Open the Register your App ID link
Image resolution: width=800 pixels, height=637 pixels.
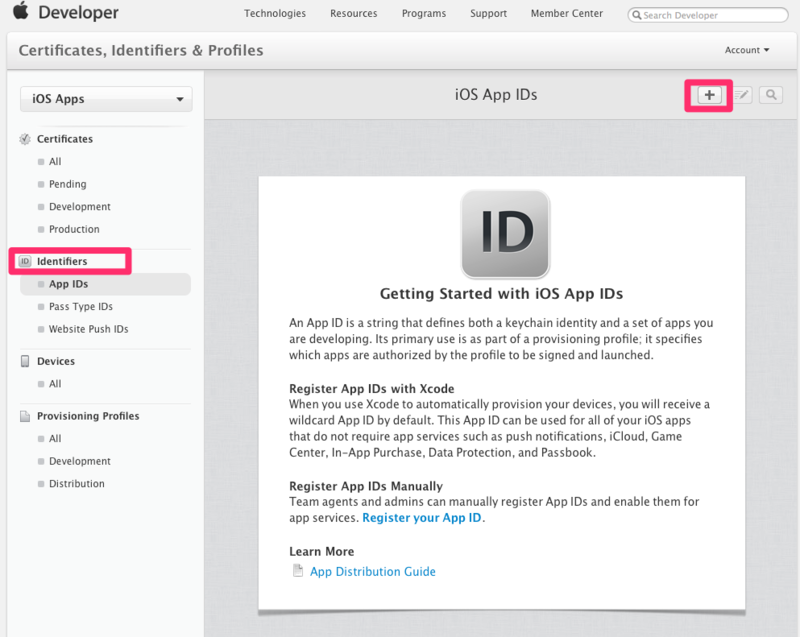[422, 518]
